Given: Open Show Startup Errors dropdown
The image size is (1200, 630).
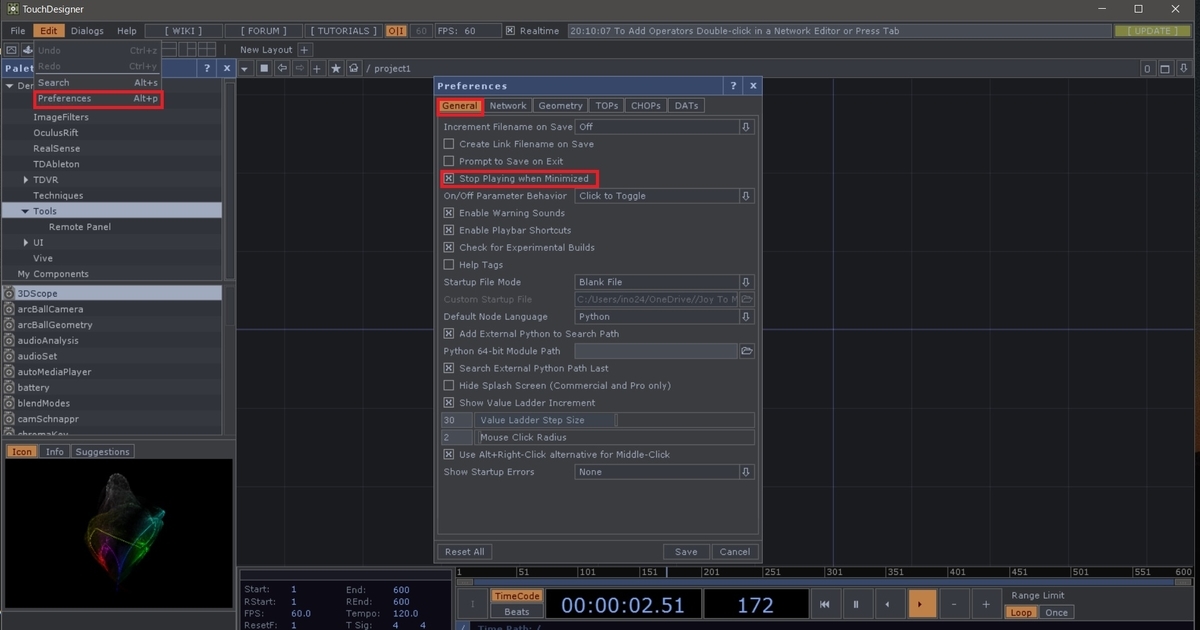Looking at the screenshot, I should pyautogui.click(x=665, y=472).
